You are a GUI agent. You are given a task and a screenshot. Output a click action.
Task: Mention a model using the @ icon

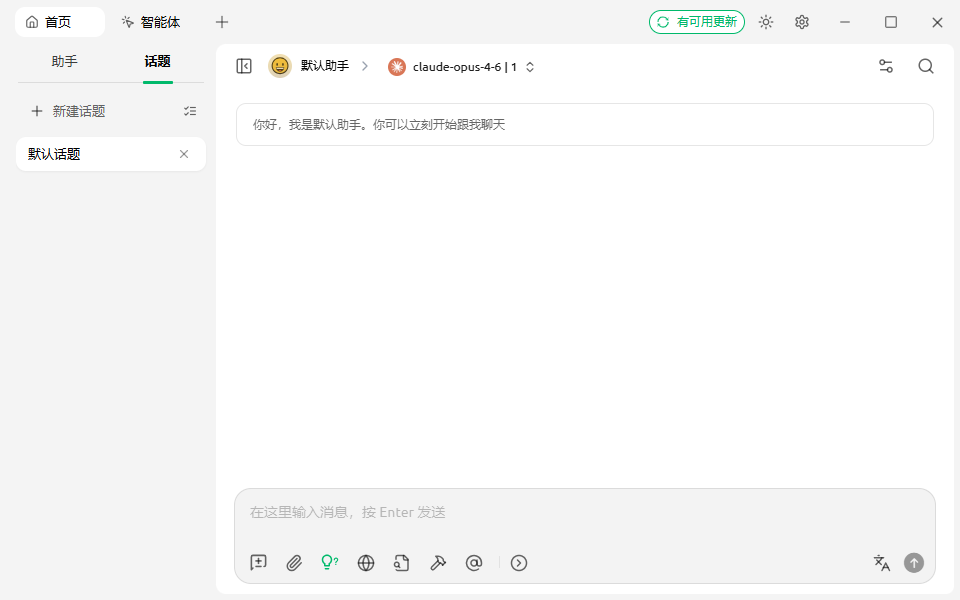(x=474, y=562)
